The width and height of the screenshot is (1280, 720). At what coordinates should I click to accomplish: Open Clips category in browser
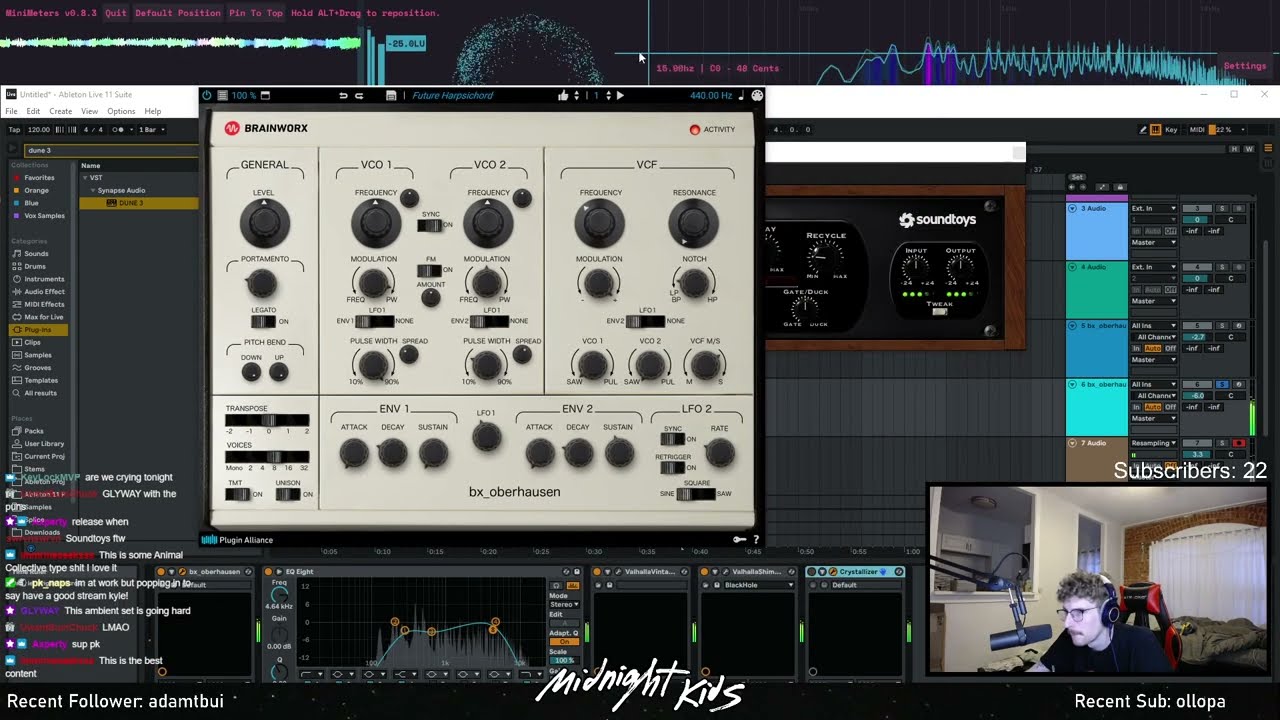click(x=33, y=342)
